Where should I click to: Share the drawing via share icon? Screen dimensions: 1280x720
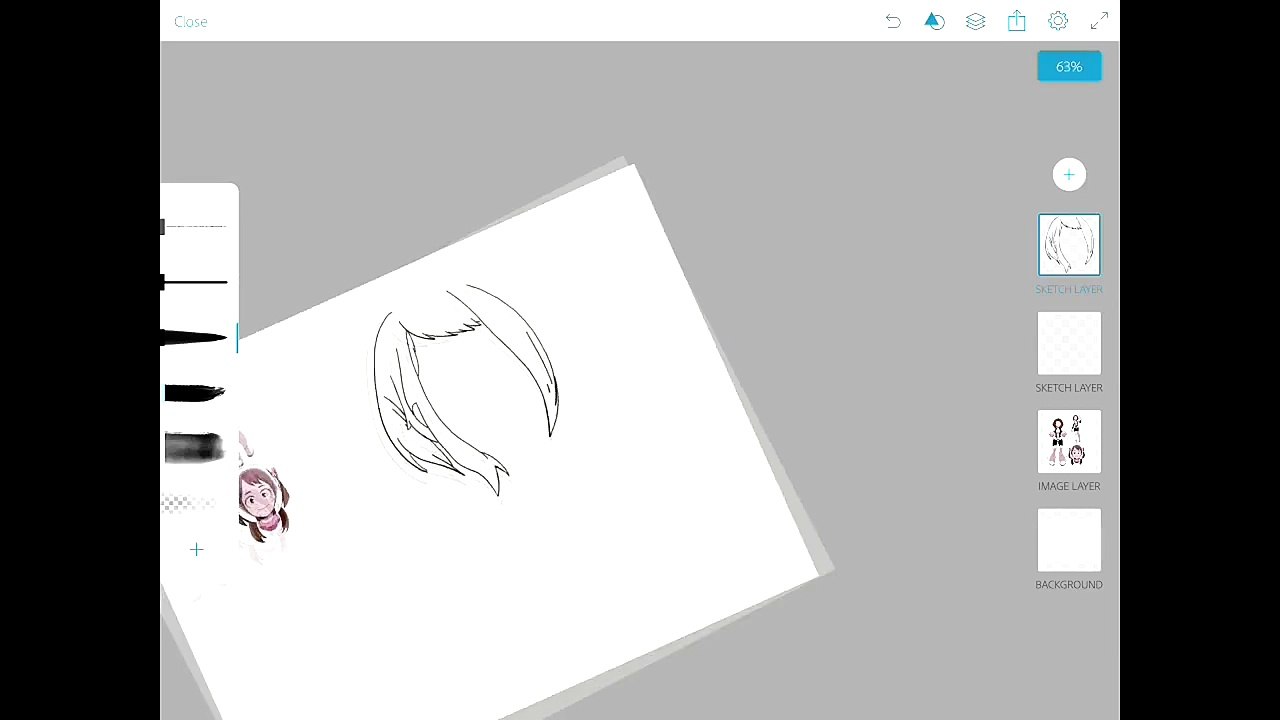pos(1016,21)
